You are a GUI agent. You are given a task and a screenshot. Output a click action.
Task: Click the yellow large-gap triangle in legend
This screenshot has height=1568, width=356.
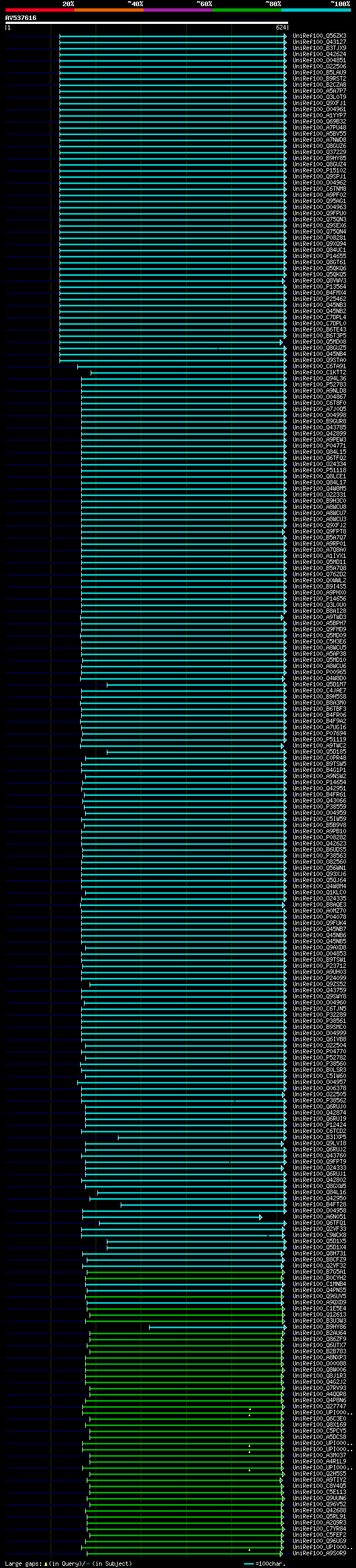pos(46,1564)
